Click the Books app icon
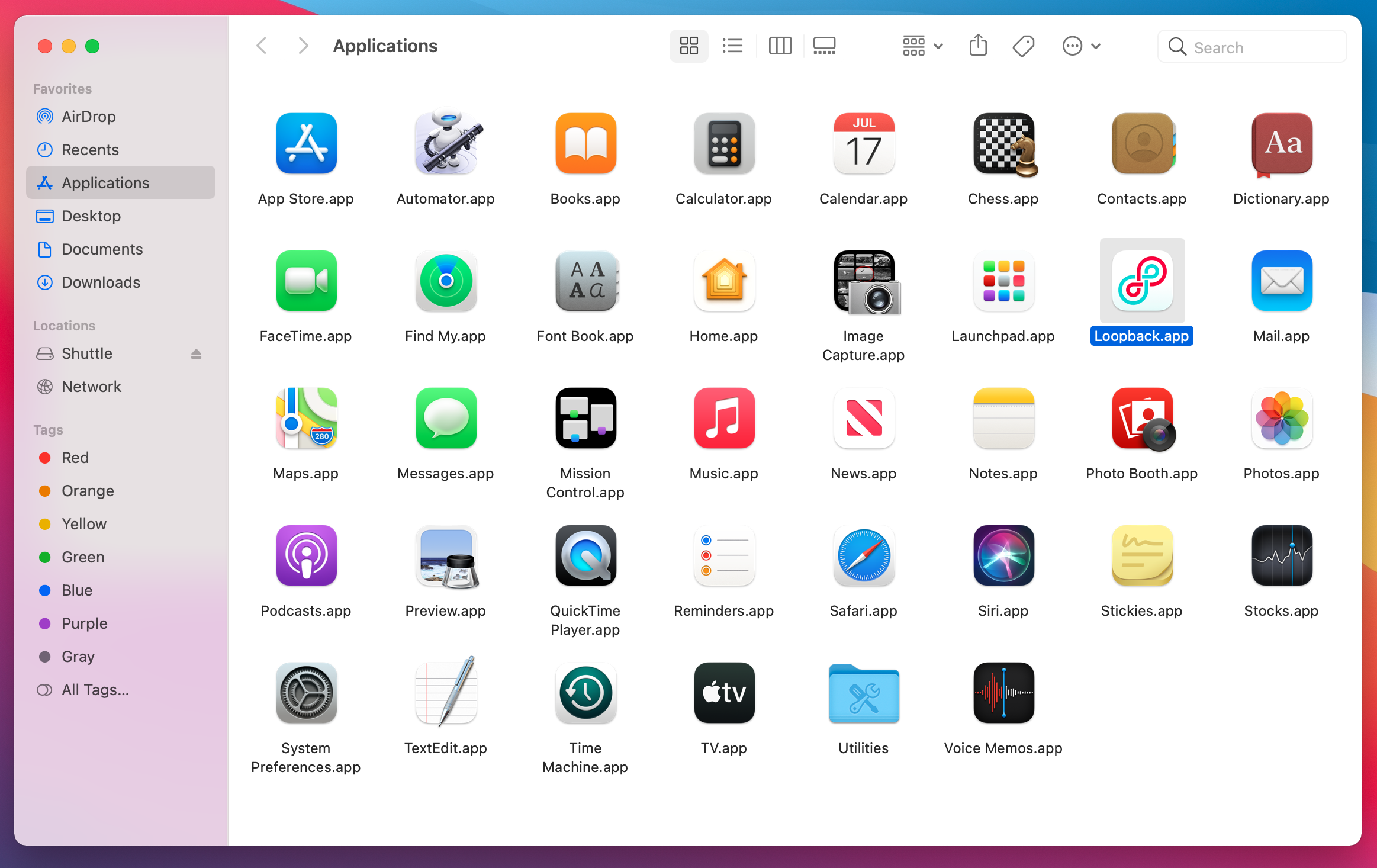 [585, 143]
